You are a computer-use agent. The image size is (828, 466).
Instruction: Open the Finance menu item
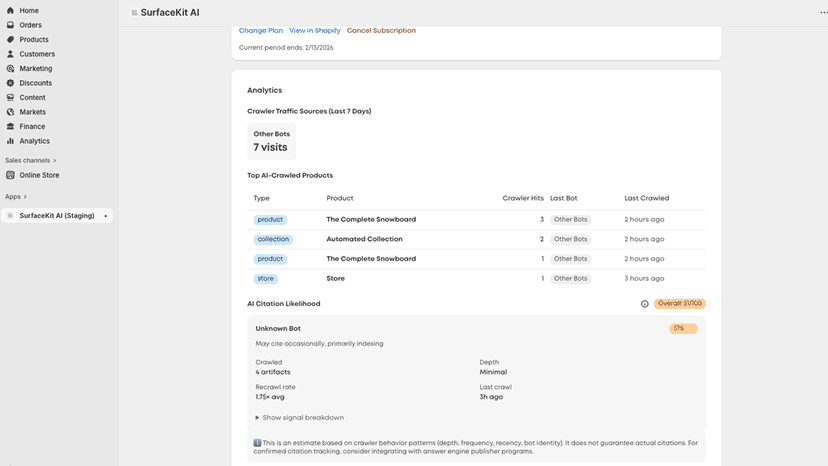[x=32, y=127]
